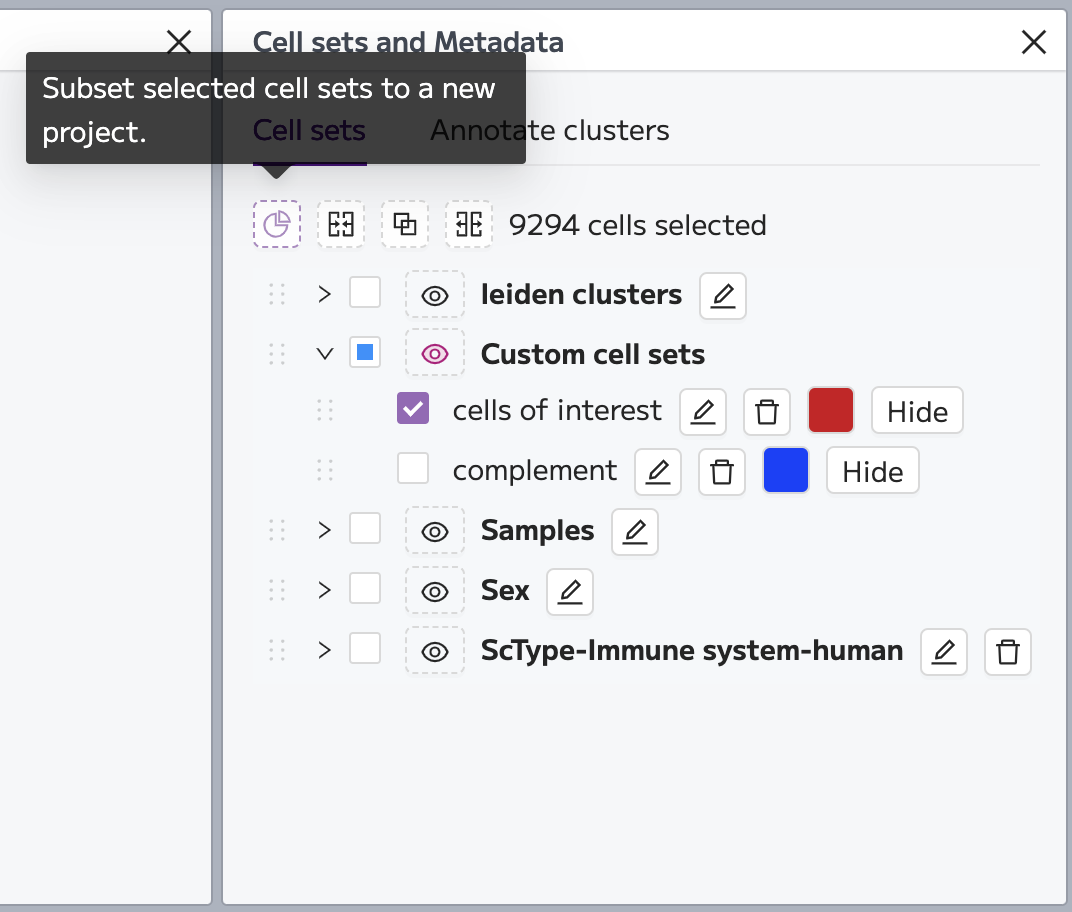Click the 'ScType-Immune system-human' label

click(692, 651)
